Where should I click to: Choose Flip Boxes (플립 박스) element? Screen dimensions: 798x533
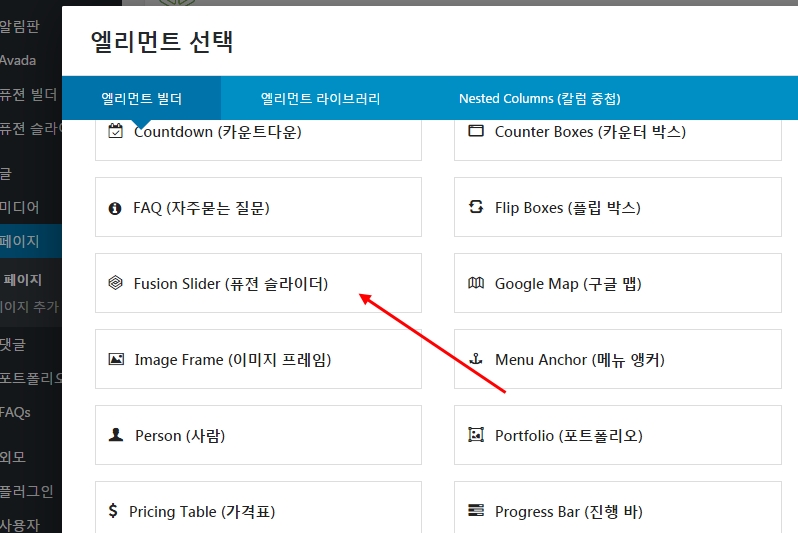coord(618,207)
